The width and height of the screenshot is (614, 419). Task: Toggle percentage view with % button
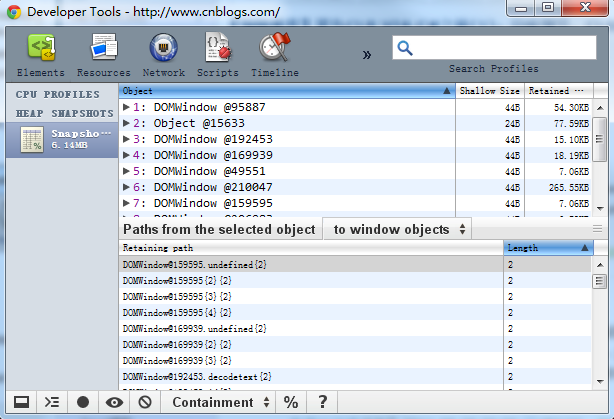[291, 402]
